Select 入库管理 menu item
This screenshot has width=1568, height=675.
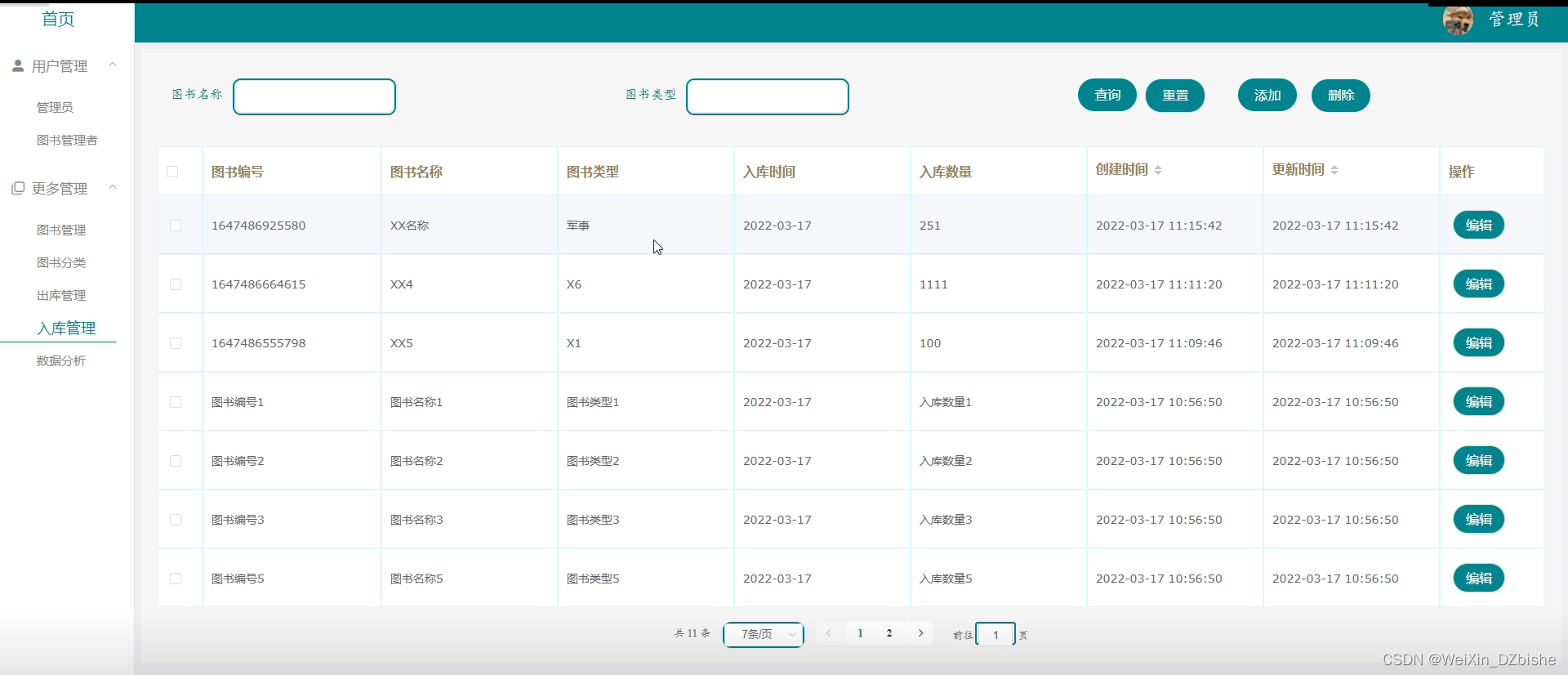coord(66,328)
